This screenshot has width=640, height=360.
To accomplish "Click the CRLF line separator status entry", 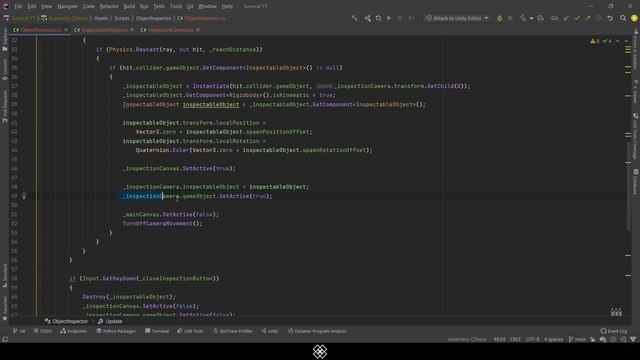I will click(515, 340).
